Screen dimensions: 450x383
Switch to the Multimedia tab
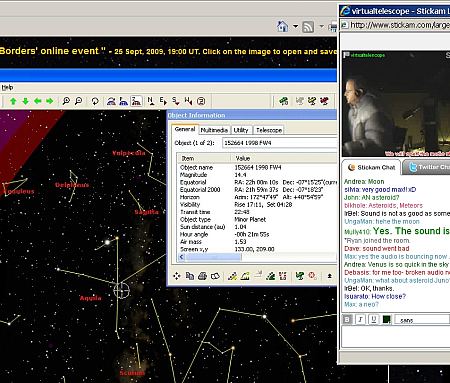[214, 130]
